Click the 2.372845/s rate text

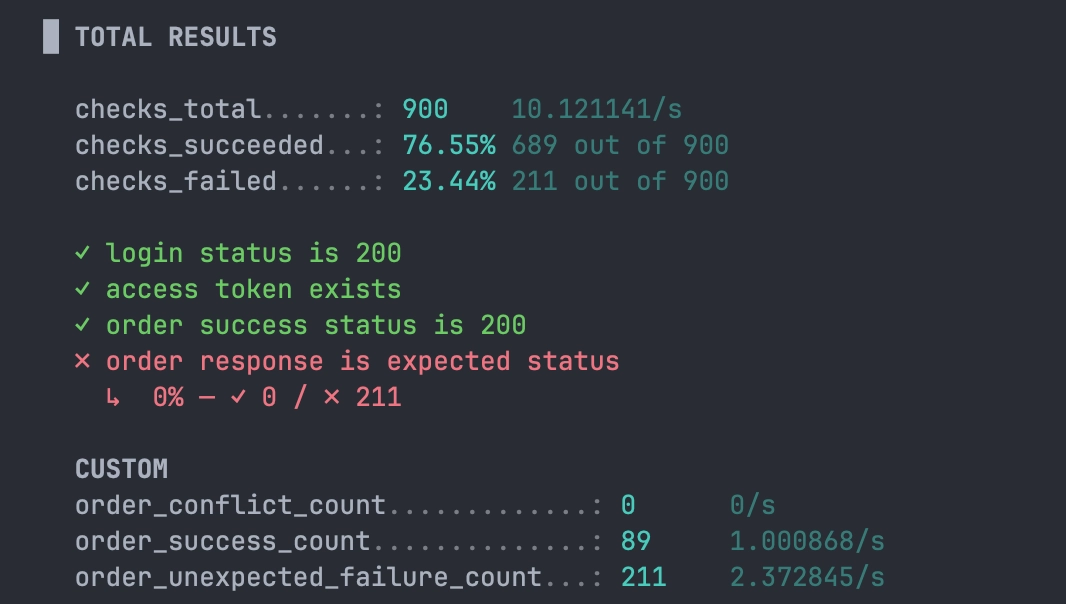807,577
